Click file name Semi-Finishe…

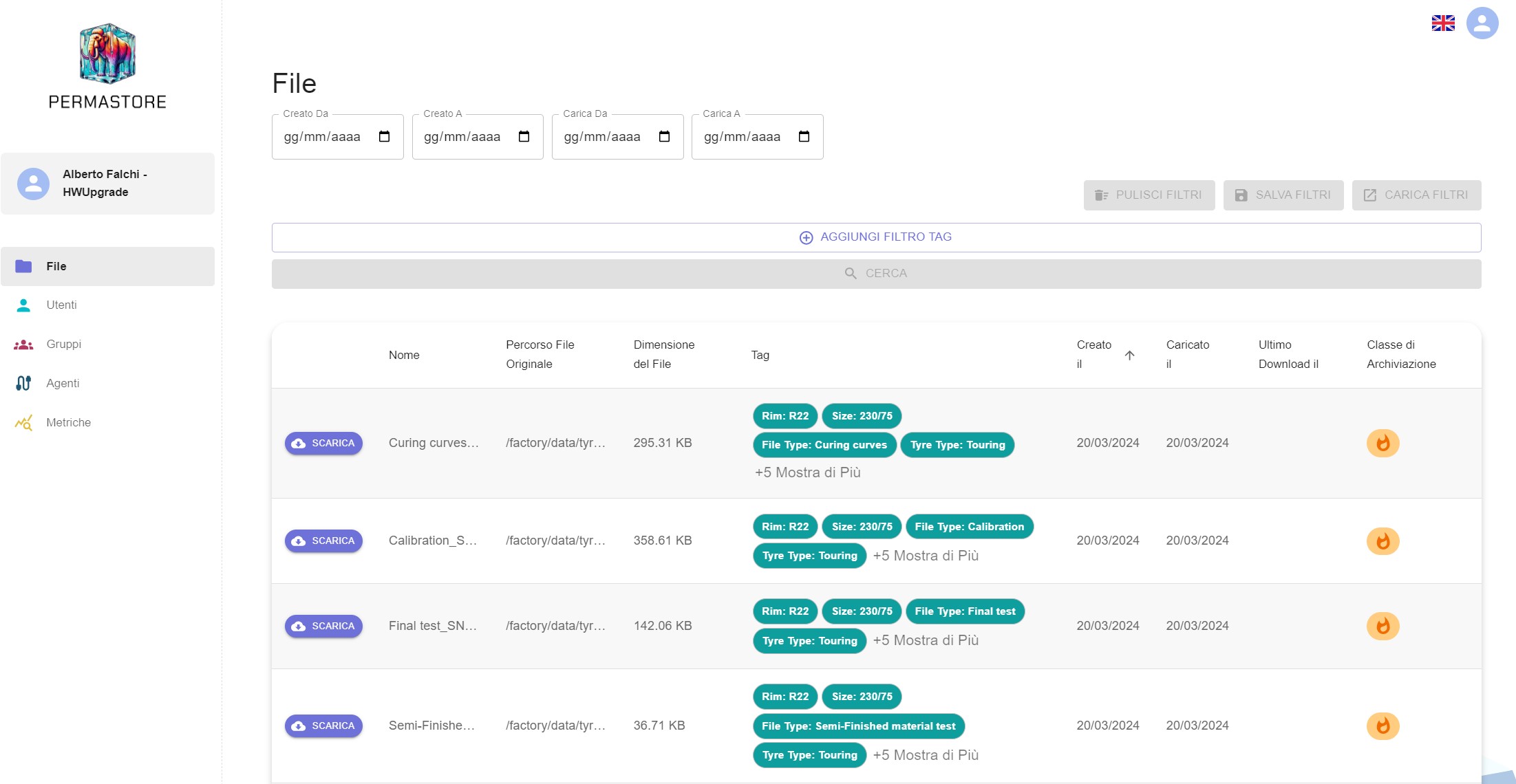tap(431, 726)
